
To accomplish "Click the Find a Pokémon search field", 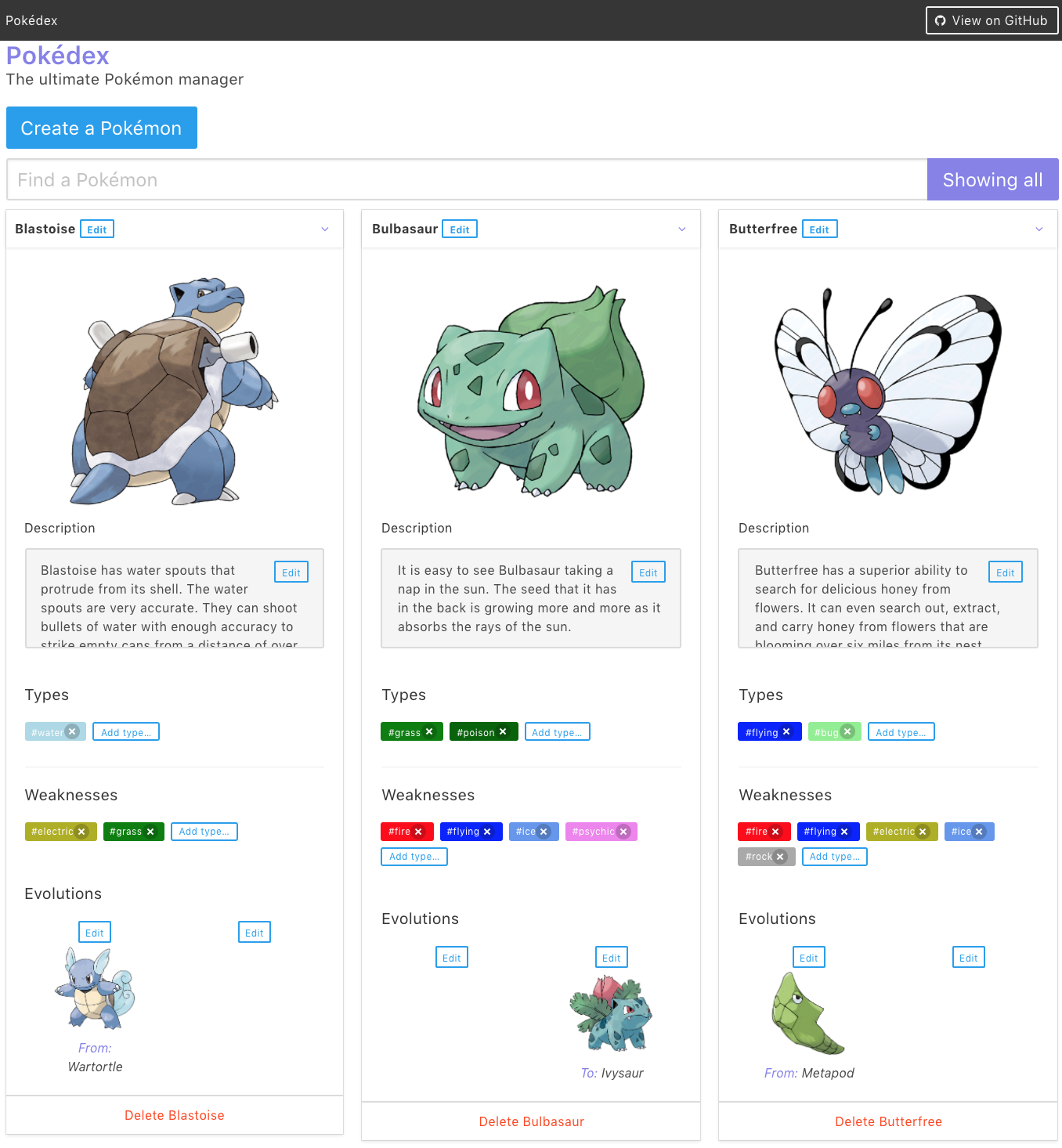I will pyautogui.click(x=467, y=179).
